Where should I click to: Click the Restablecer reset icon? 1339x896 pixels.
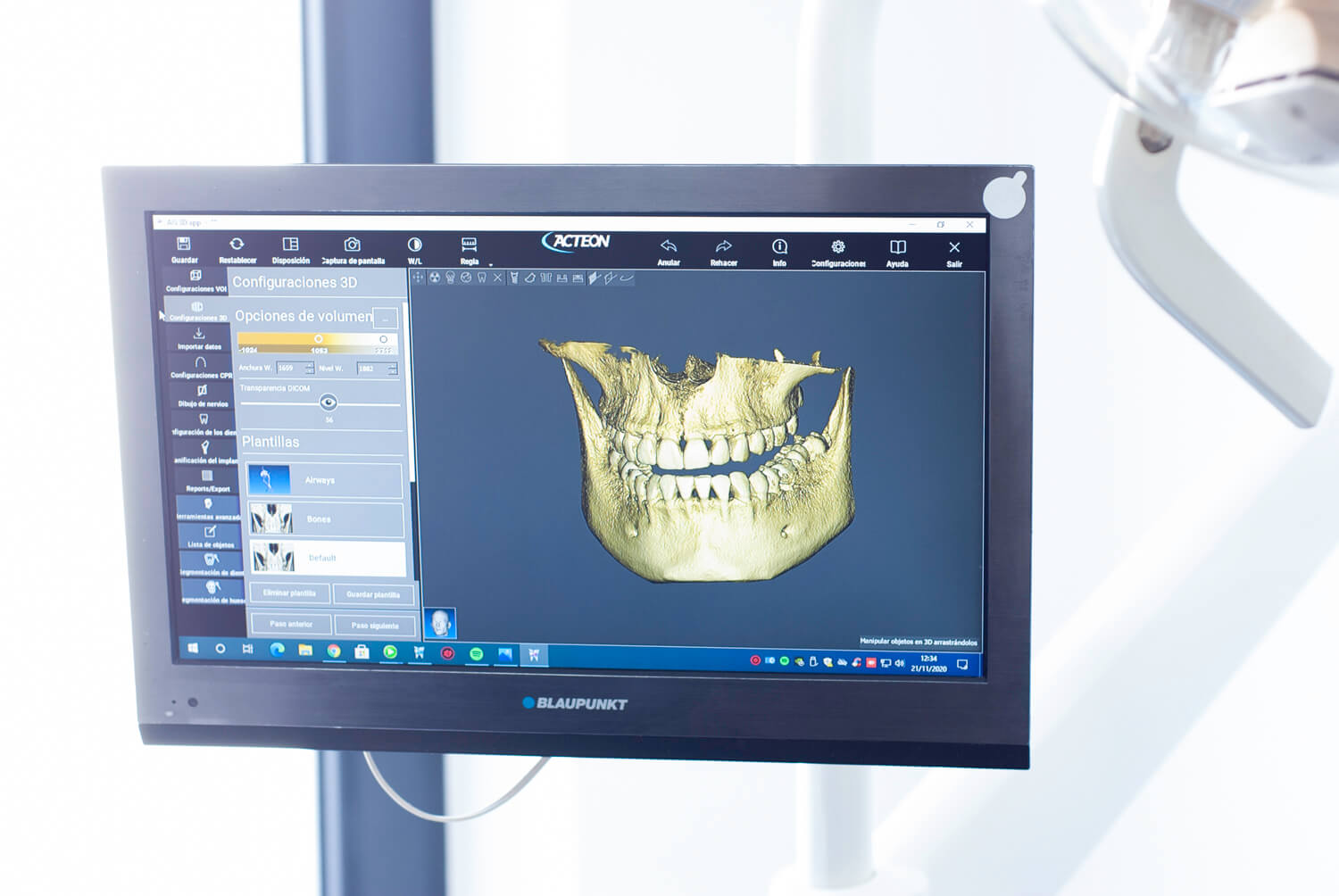coord(237,245)
